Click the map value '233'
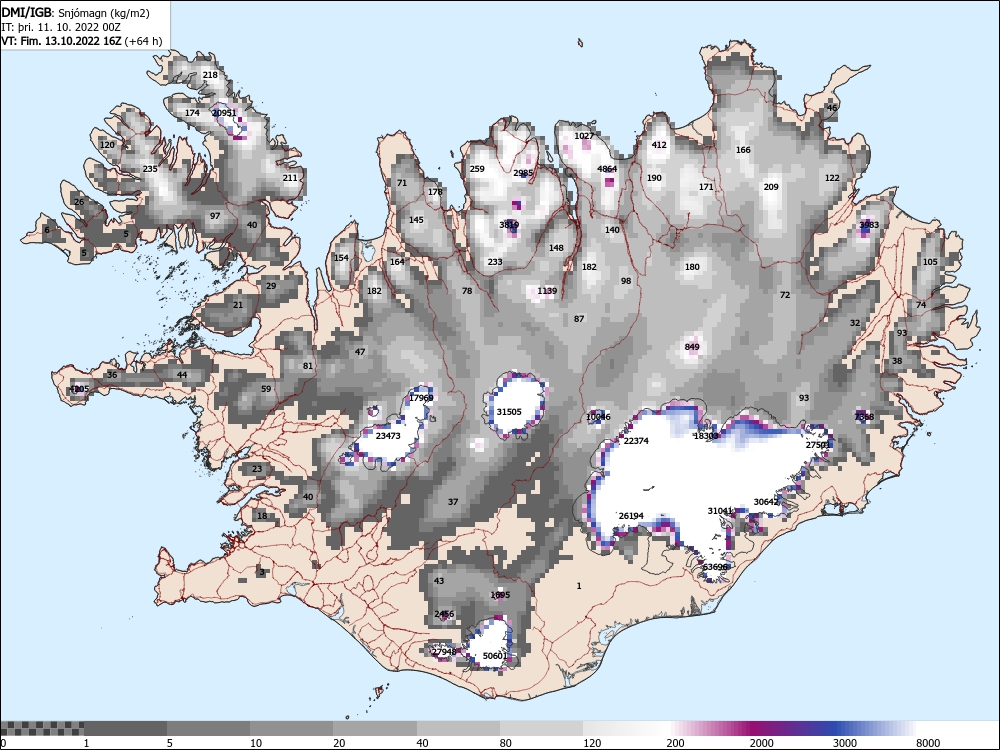The width and height of the screenshot is (1000, 750). pos(495,262)
